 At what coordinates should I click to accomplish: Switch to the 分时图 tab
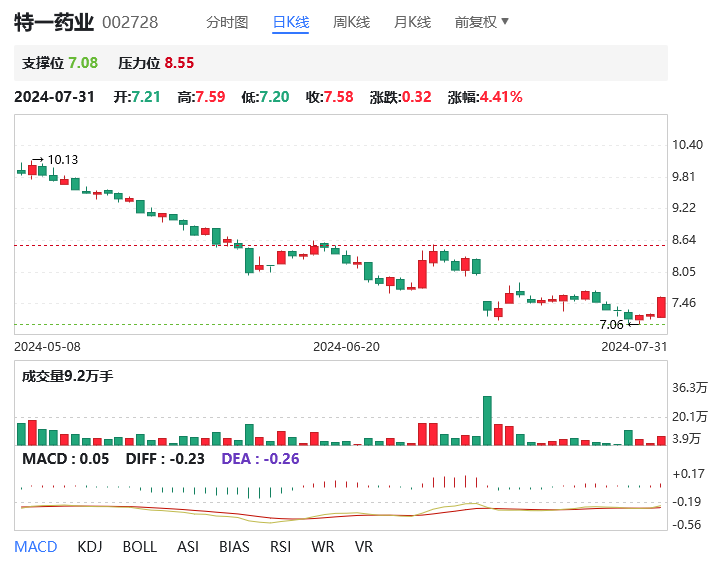point(227,22)
